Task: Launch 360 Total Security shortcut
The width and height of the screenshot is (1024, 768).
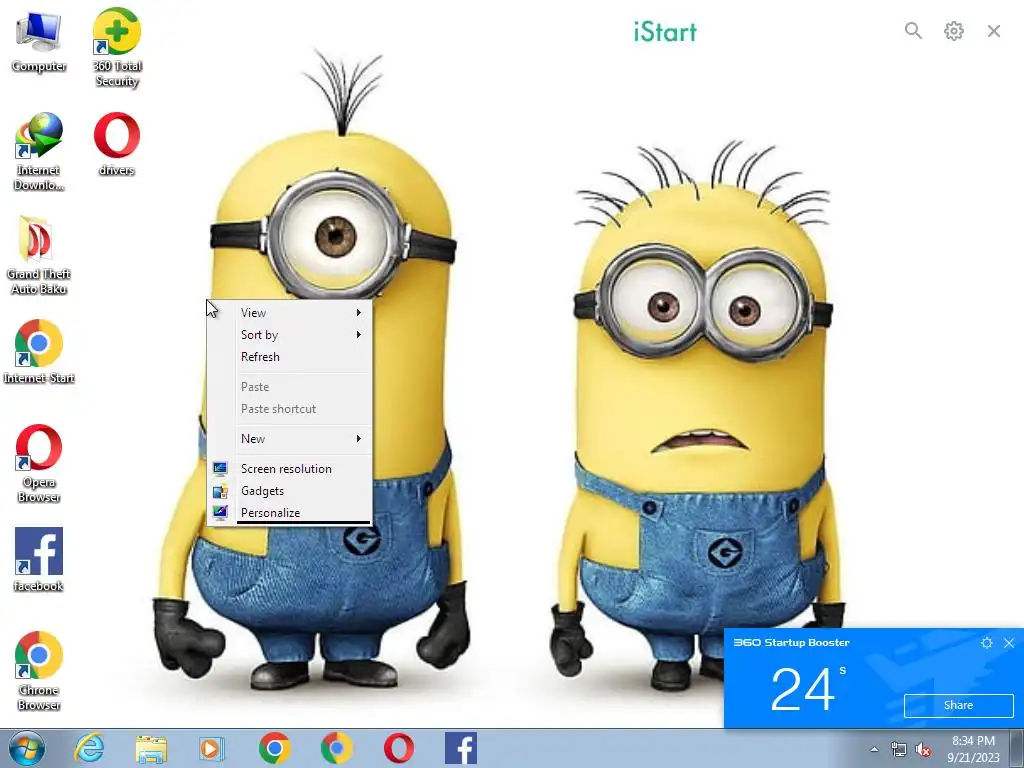Action: [117, 47]
